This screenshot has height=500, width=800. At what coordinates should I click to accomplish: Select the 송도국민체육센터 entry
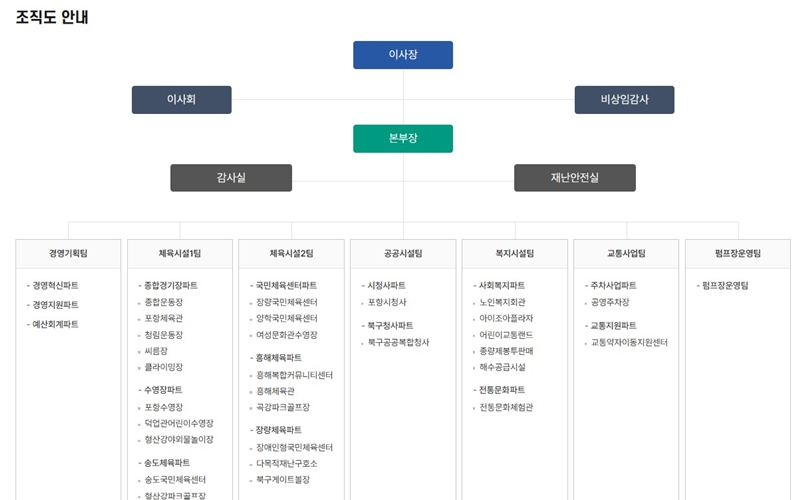175,480
